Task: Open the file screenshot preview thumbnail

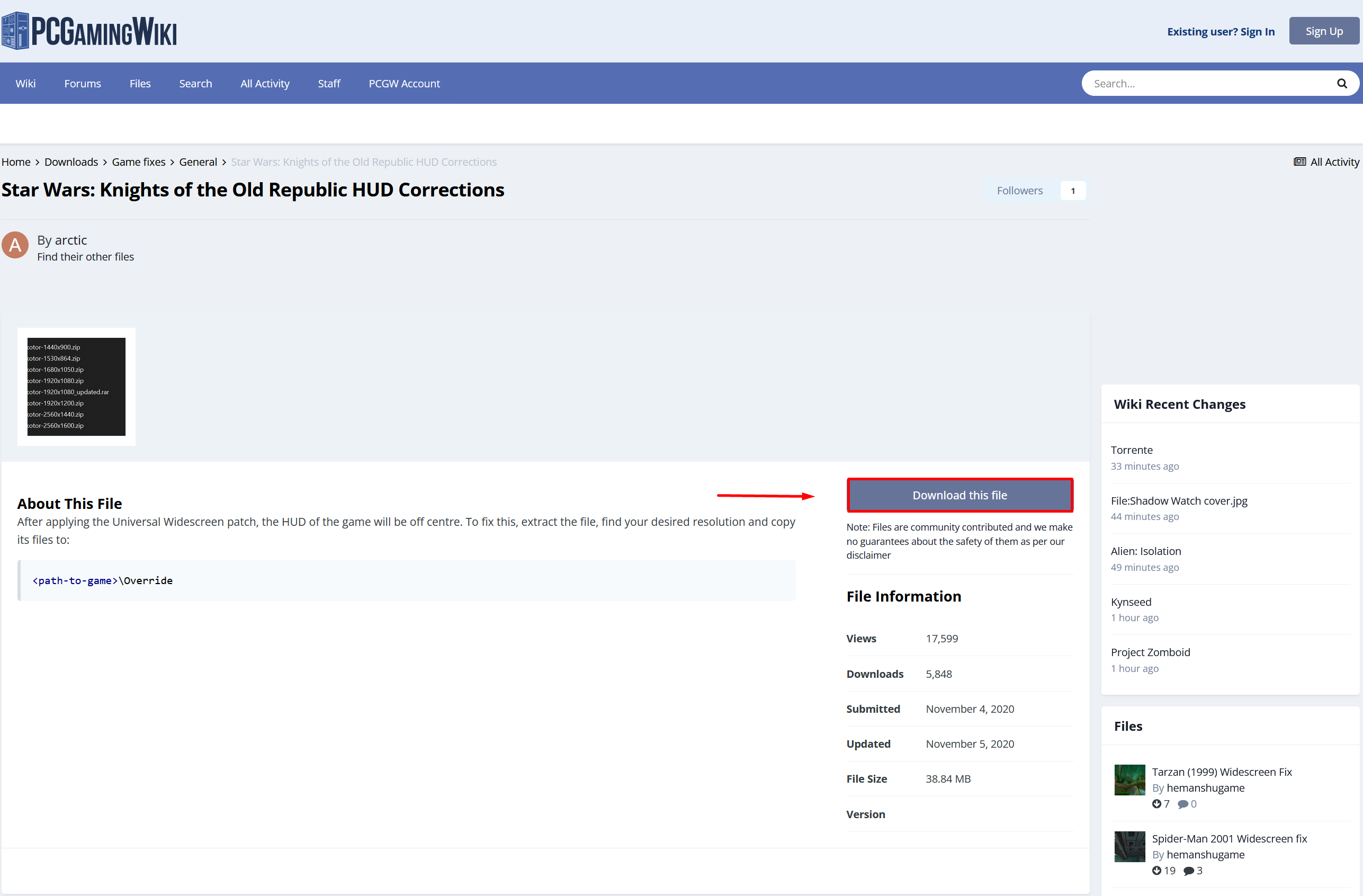Action: coord(76,386)
